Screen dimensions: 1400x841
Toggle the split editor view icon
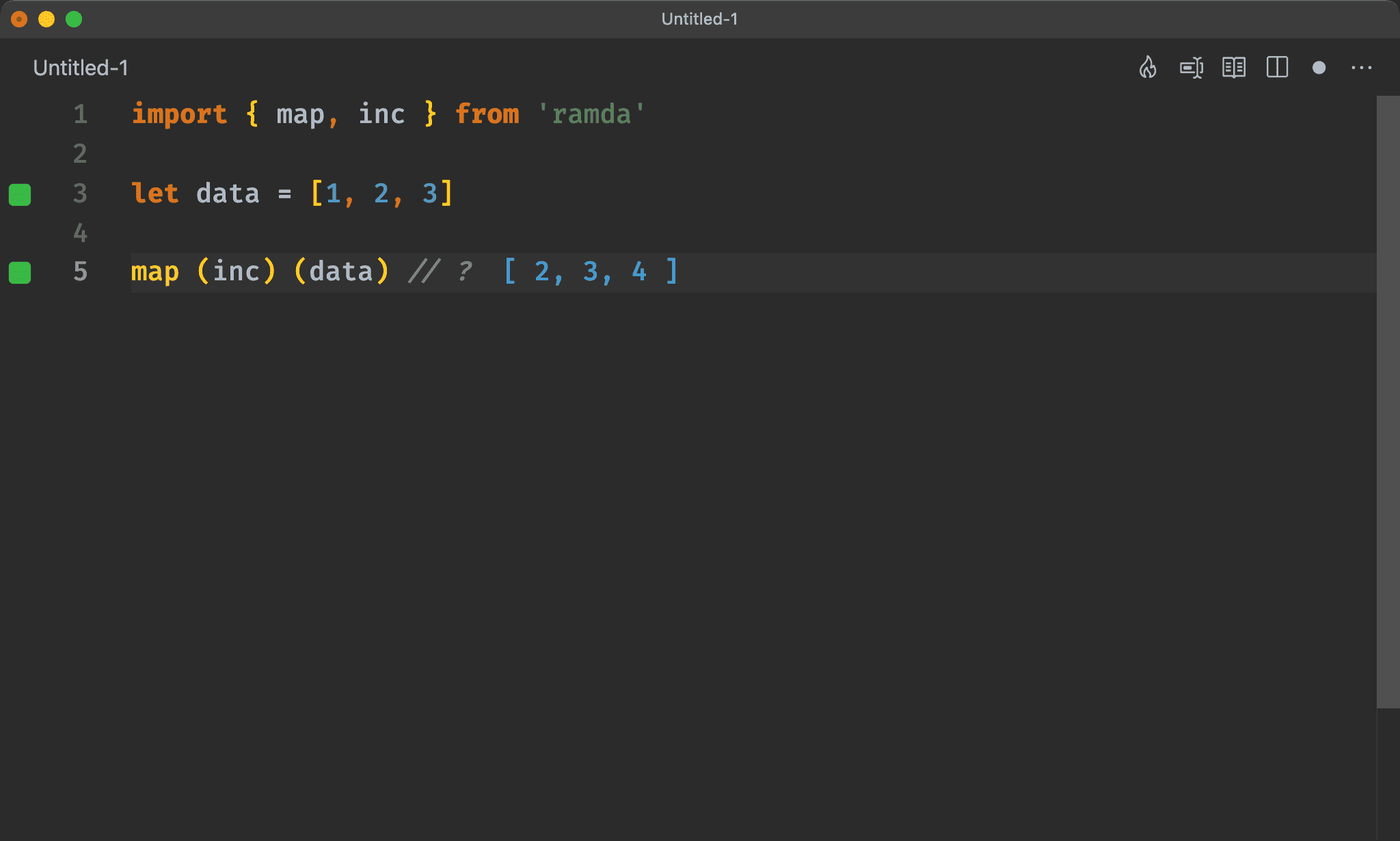[x=1279, y=68]
